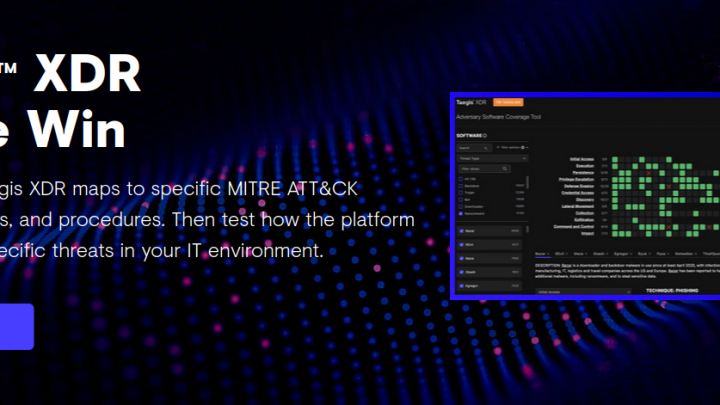
Task: Switch to the Pysa tab
Action: [x=661, y=253]
